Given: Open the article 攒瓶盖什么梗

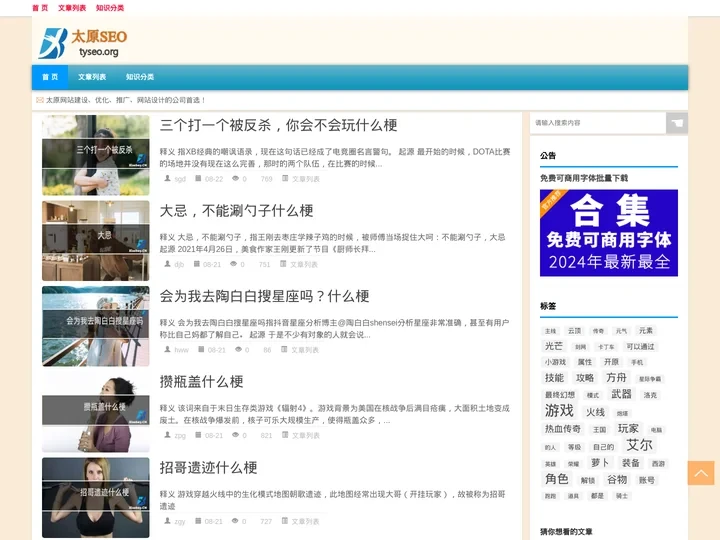Looking at the screenshot, I should (202, 382).
